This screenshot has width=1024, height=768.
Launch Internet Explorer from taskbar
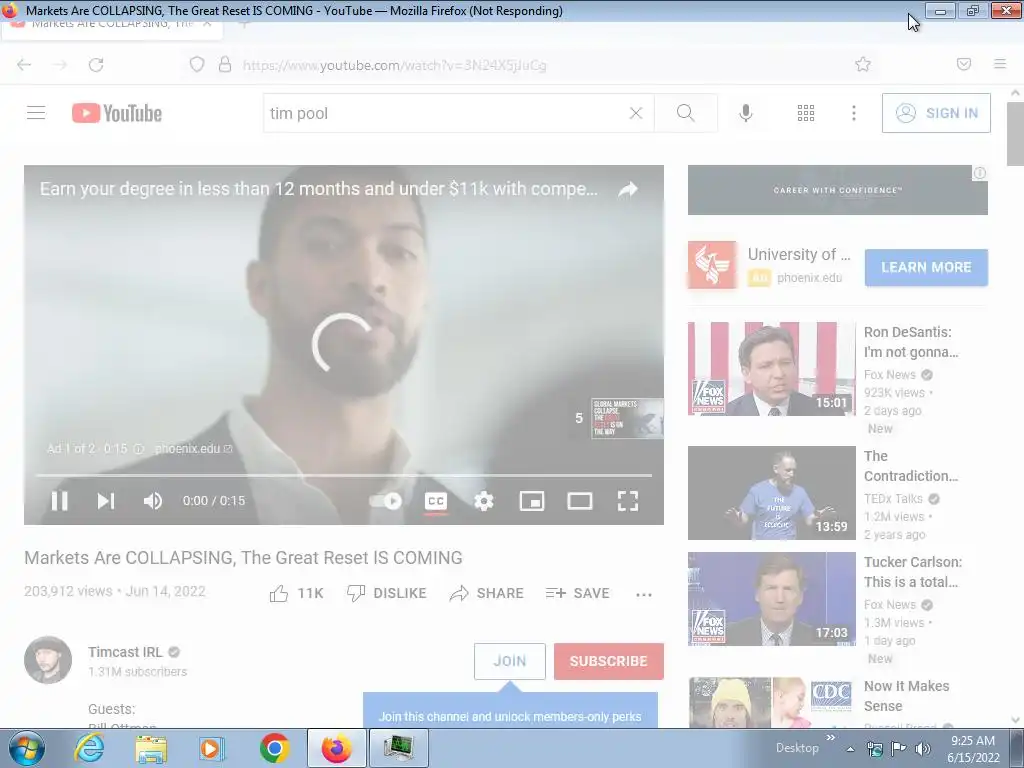tap(89, 748)
